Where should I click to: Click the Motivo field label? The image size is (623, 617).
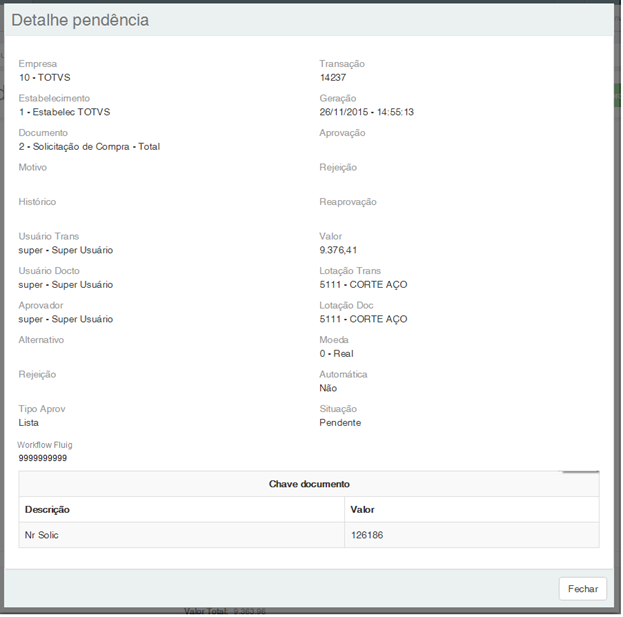click(33, 167)
